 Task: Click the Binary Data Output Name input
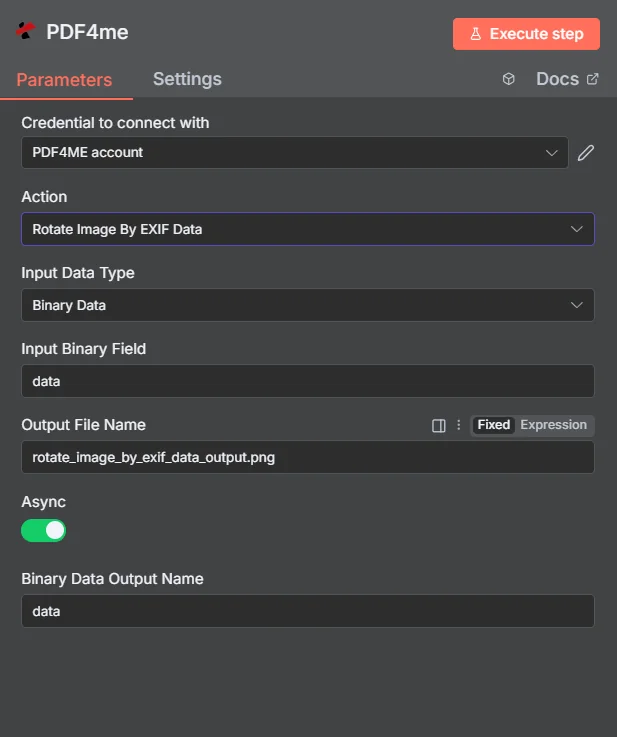point(308,612)
